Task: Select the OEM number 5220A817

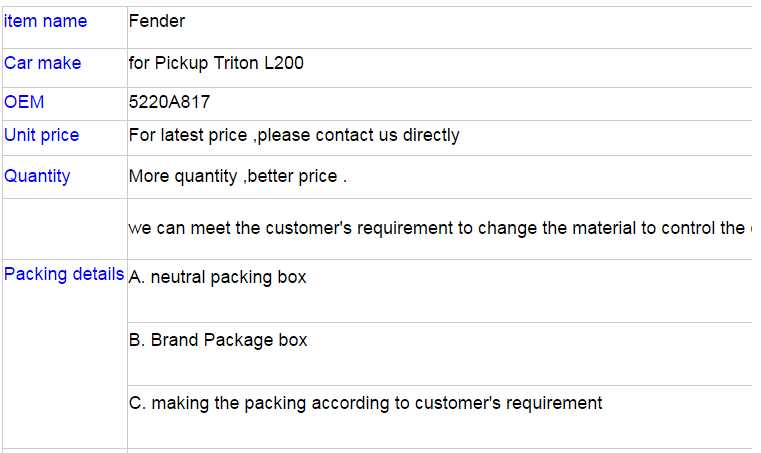Action: click(x=169, y=102)
